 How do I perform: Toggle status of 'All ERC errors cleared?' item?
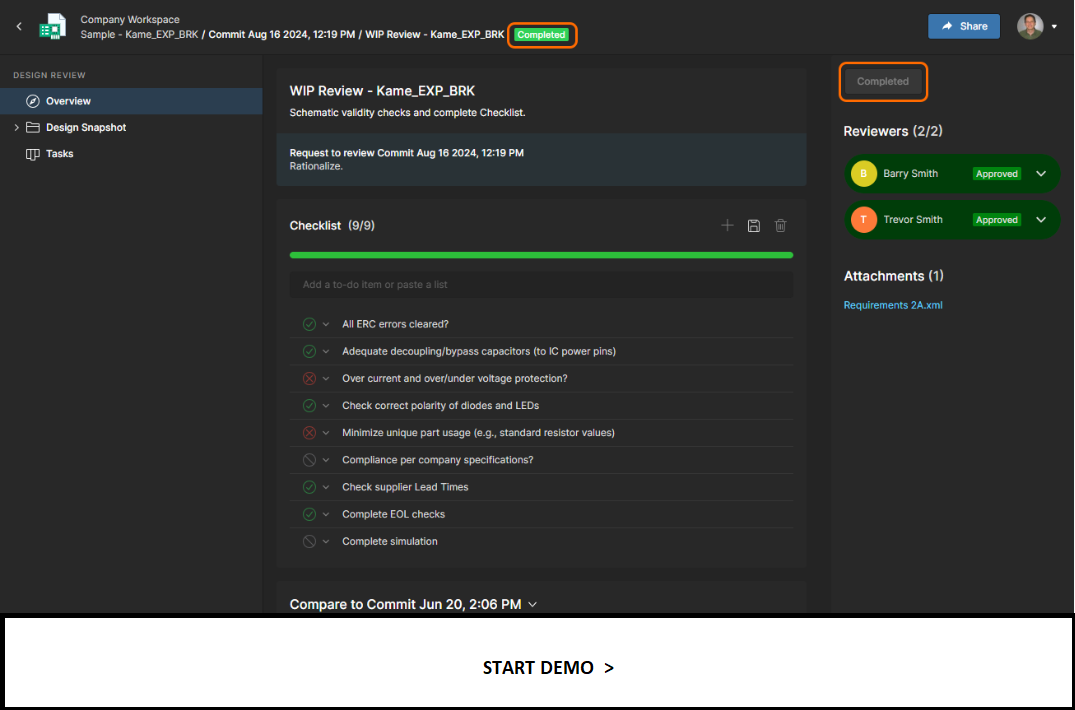pyautogui.click(x=309, y=324)
